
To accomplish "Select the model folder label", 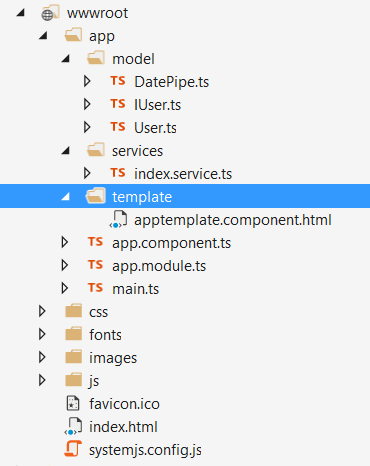I will click(x=133, y=59).
